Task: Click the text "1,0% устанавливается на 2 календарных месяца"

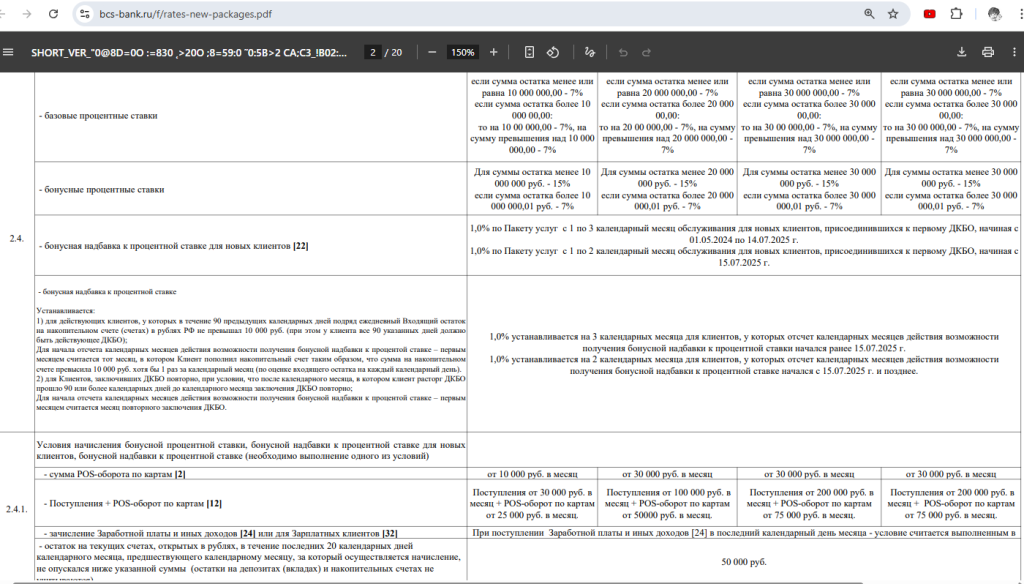Action: [744, 365]
